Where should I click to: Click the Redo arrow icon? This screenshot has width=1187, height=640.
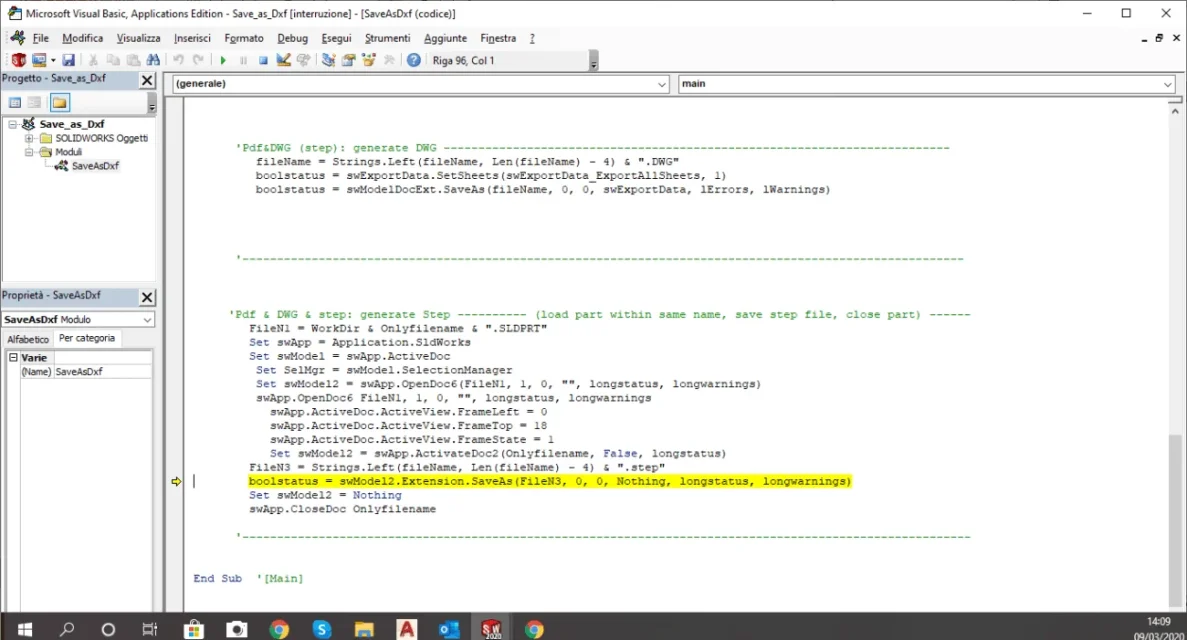pos(198,60)
